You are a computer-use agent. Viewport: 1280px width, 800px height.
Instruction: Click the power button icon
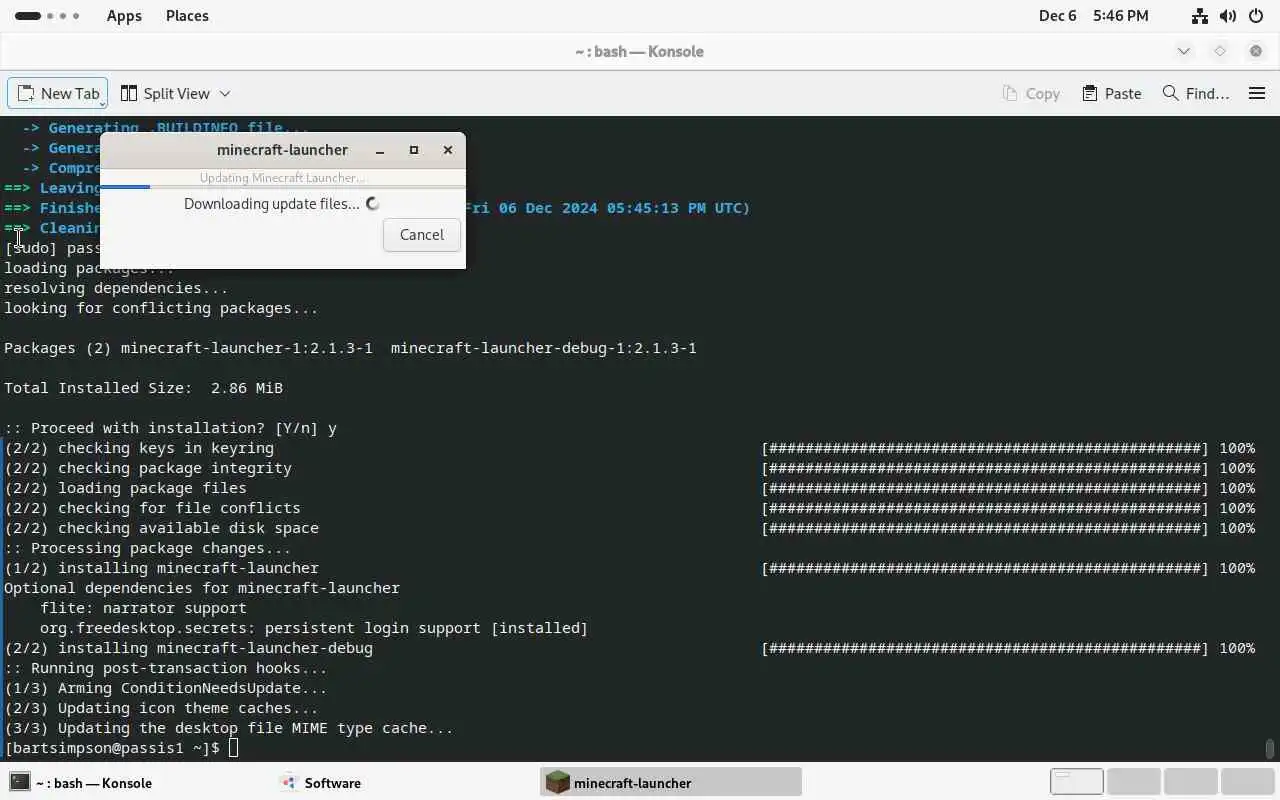1256,16
